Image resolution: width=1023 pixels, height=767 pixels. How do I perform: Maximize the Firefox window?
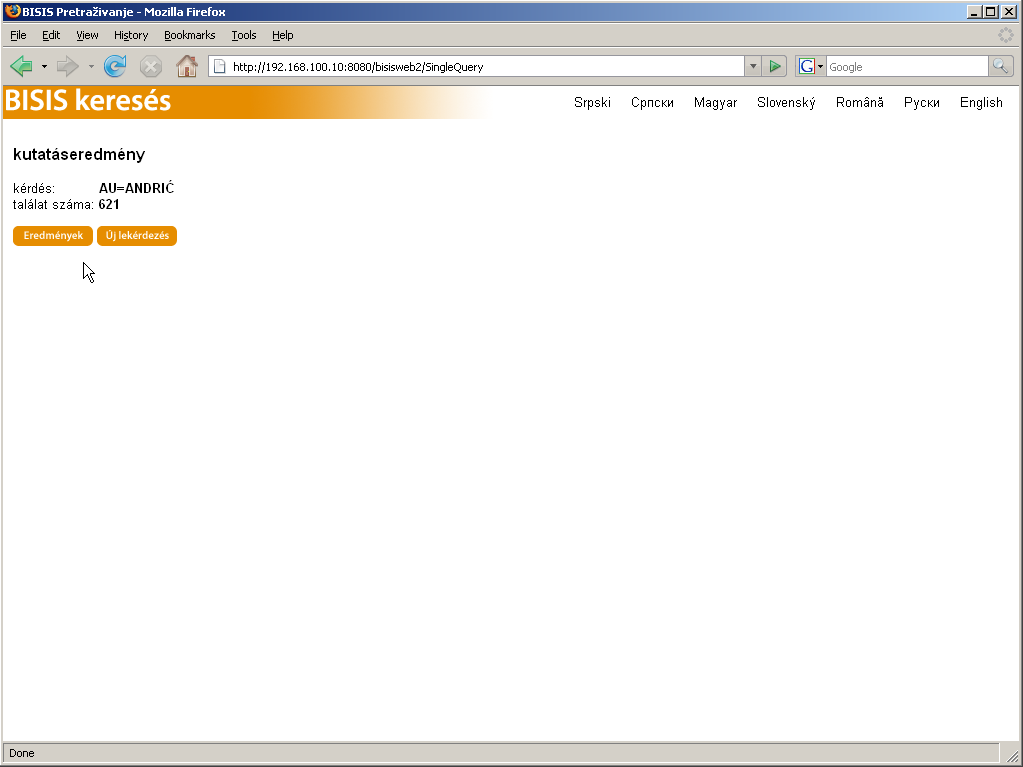click(990, 12)
